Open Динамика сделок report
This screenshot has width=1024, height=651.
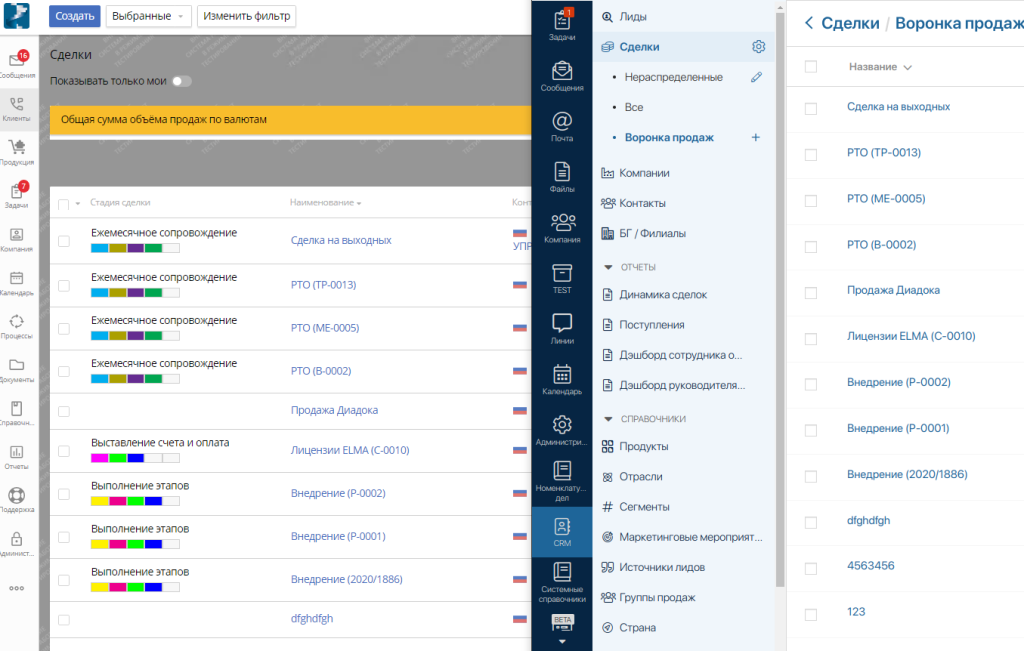click(662, 294)
